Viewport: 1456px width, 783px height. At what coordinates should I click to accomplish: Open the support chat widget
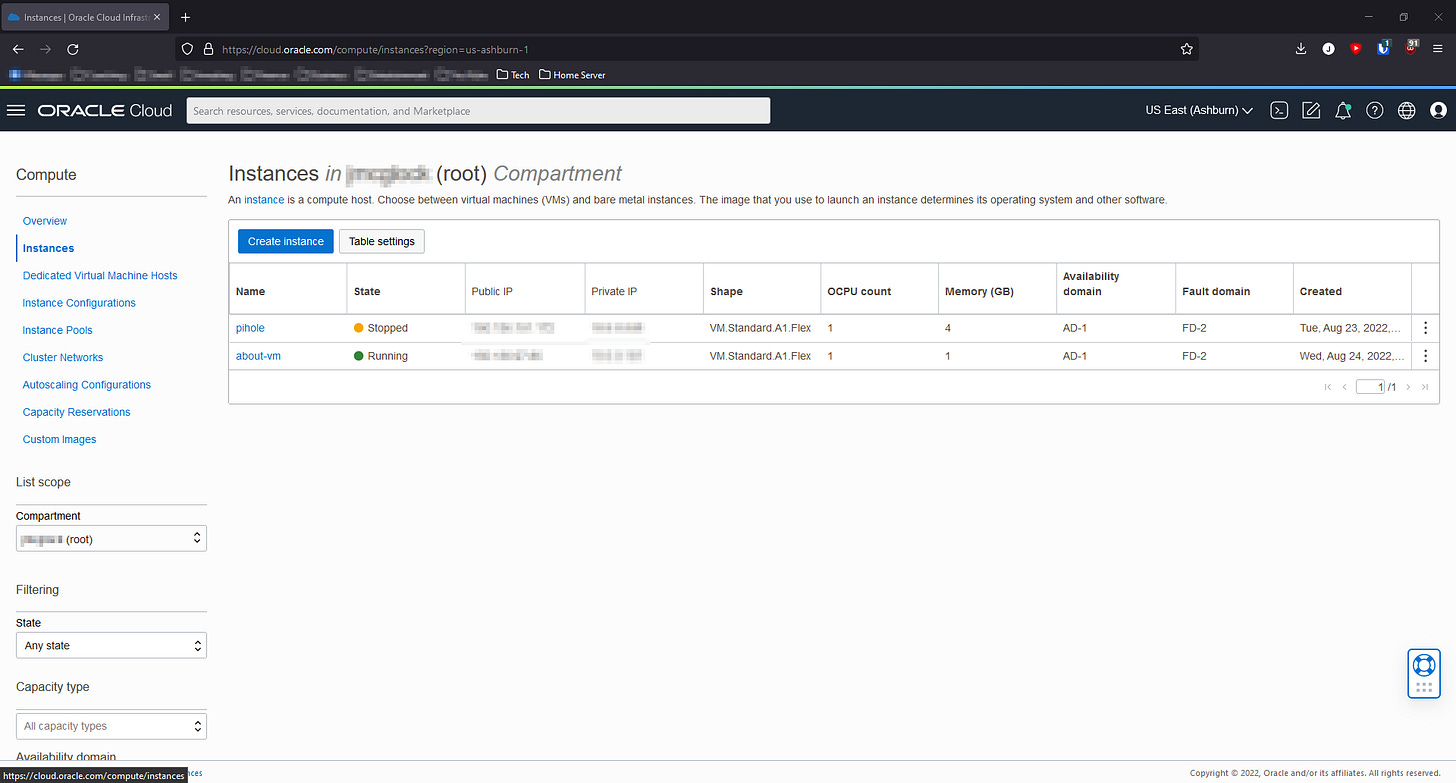click(1423, 672)
